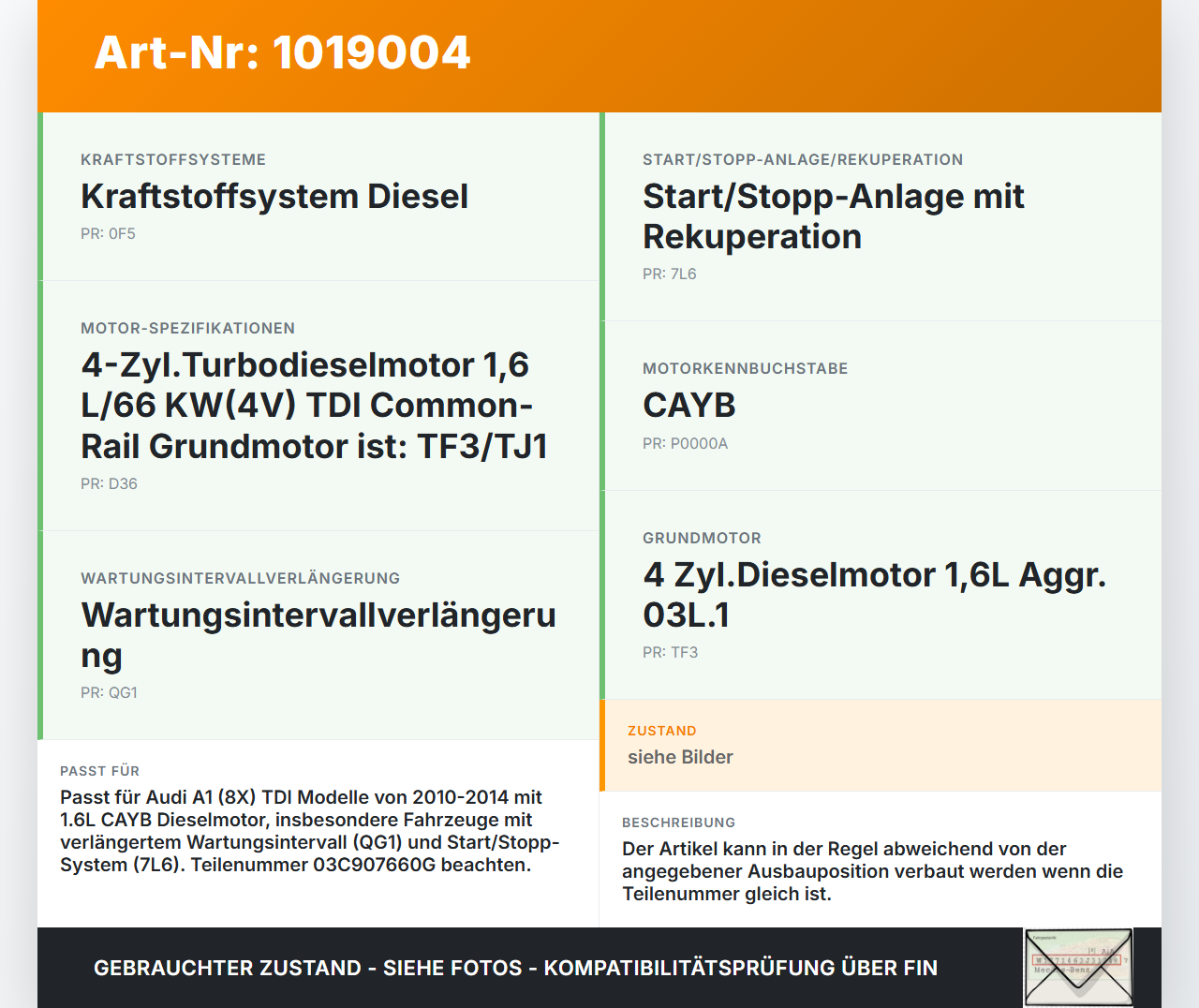Click the GRUNDMOTOR label

click(x=702, y=538)
